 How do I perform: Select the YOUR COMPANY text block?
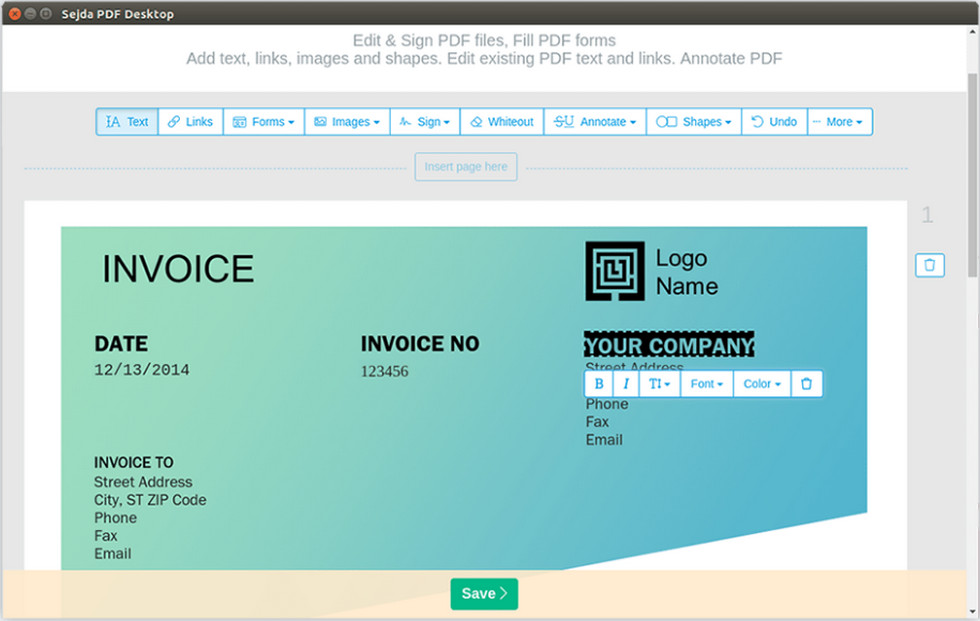tap(669, 345)
